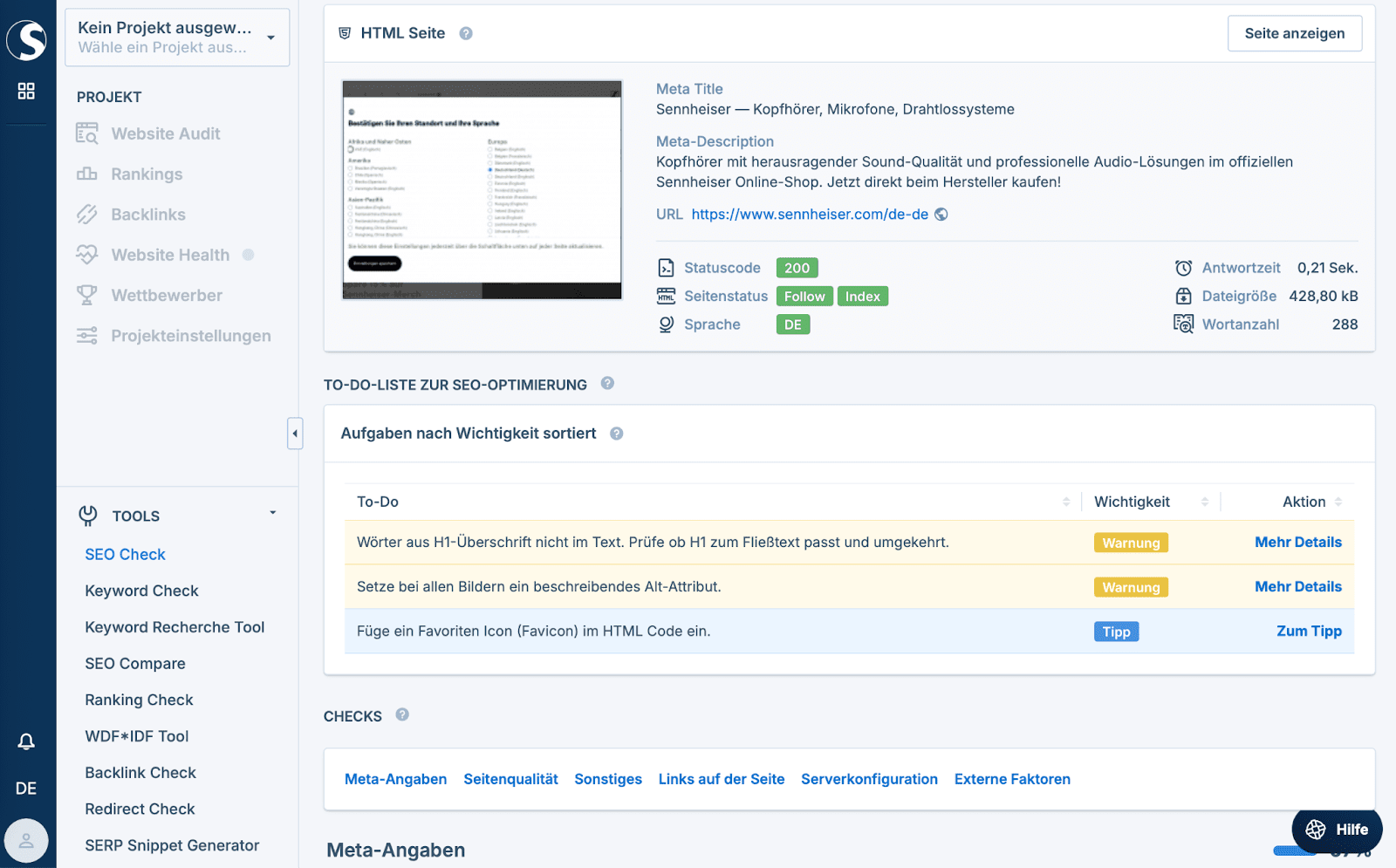This screenshot has width=1396, height=868.
Task: Open the user profile avatar
Action: click(x=26, y=841)
